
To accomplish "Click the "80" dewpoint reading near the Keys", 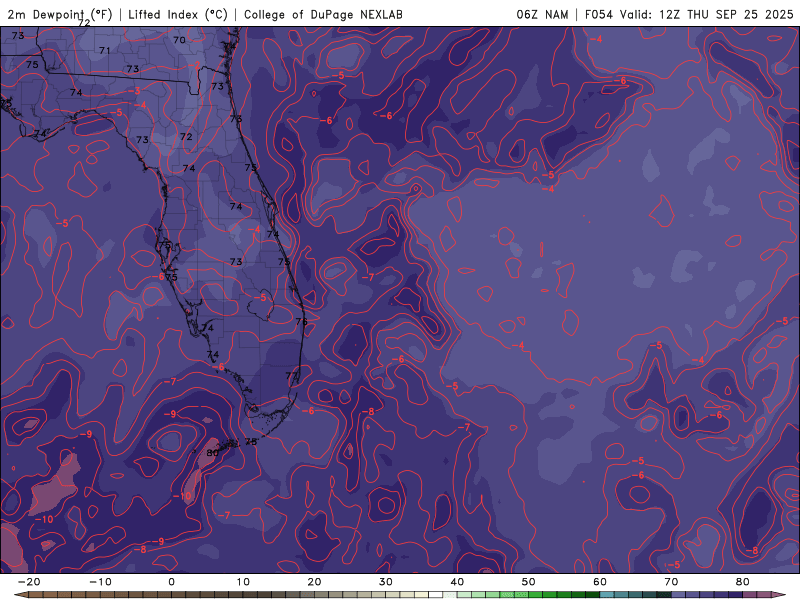I will tap(212, 453).
